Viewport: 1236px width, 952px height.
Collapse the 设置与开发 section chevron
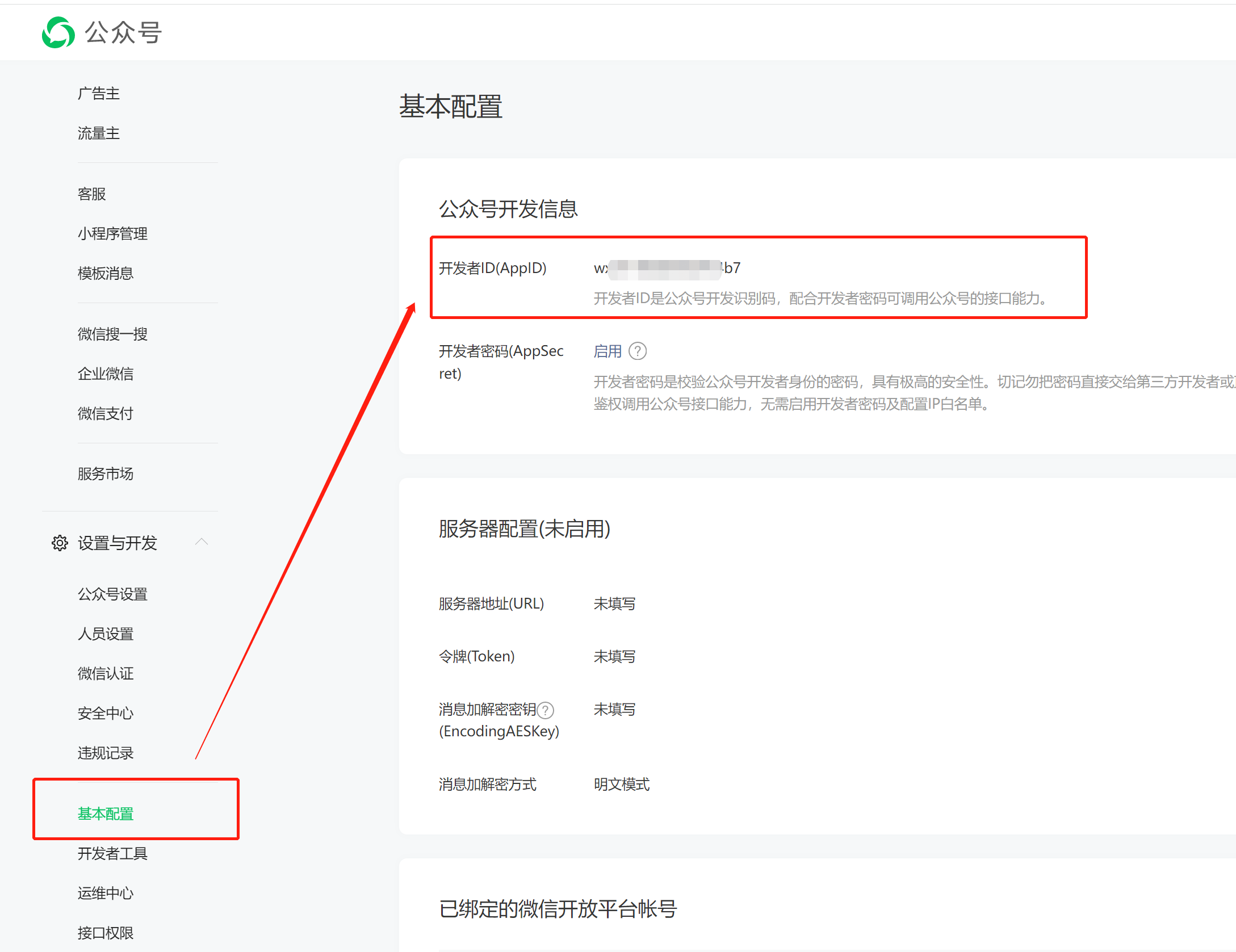click(202, 542)
